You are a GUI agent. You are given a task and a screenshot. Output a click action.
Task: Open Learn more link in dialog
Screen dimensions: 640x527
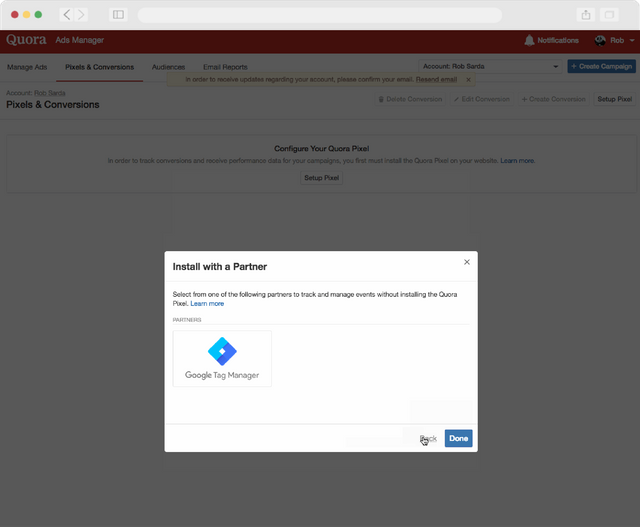pos(207,304)
